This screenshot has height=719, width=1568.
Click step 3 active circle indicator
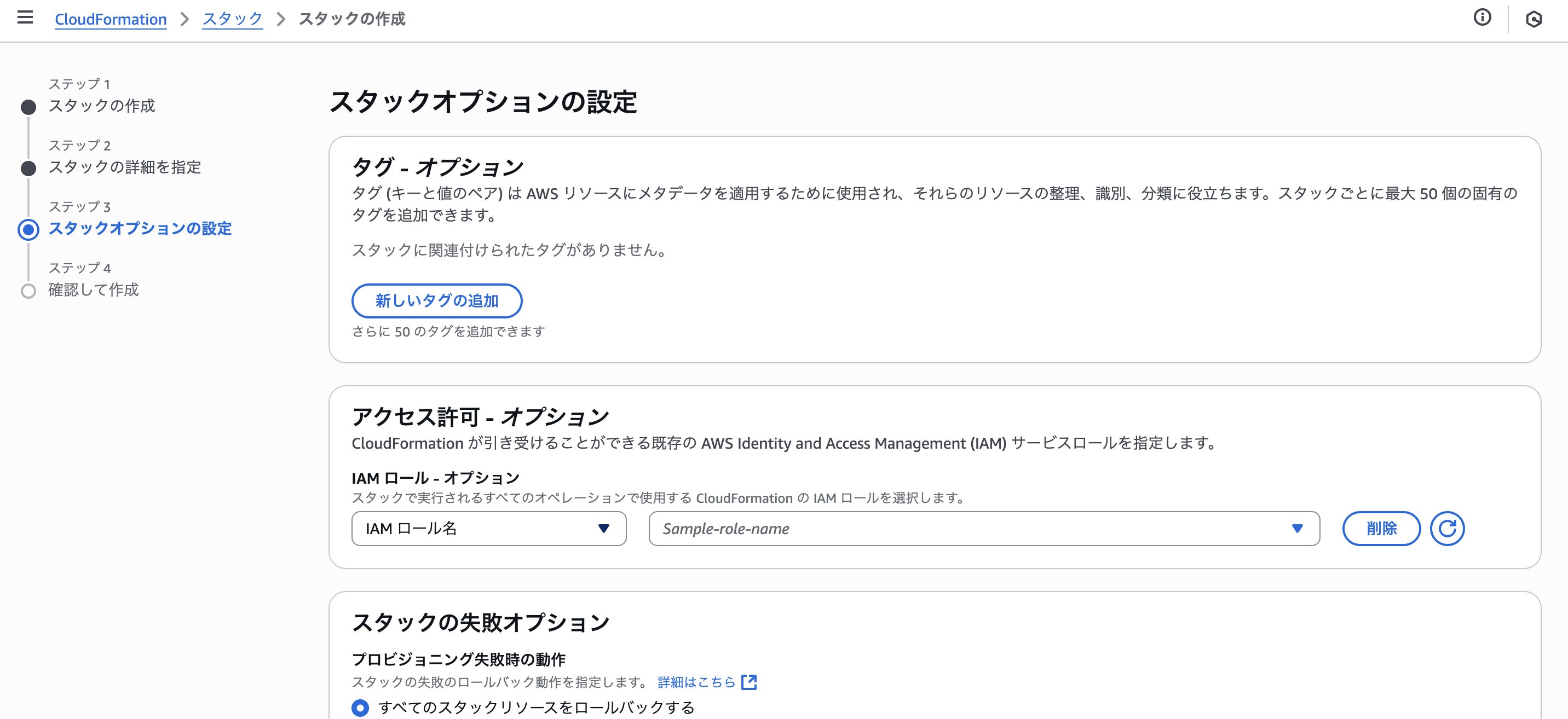click(x=28, y=229)
